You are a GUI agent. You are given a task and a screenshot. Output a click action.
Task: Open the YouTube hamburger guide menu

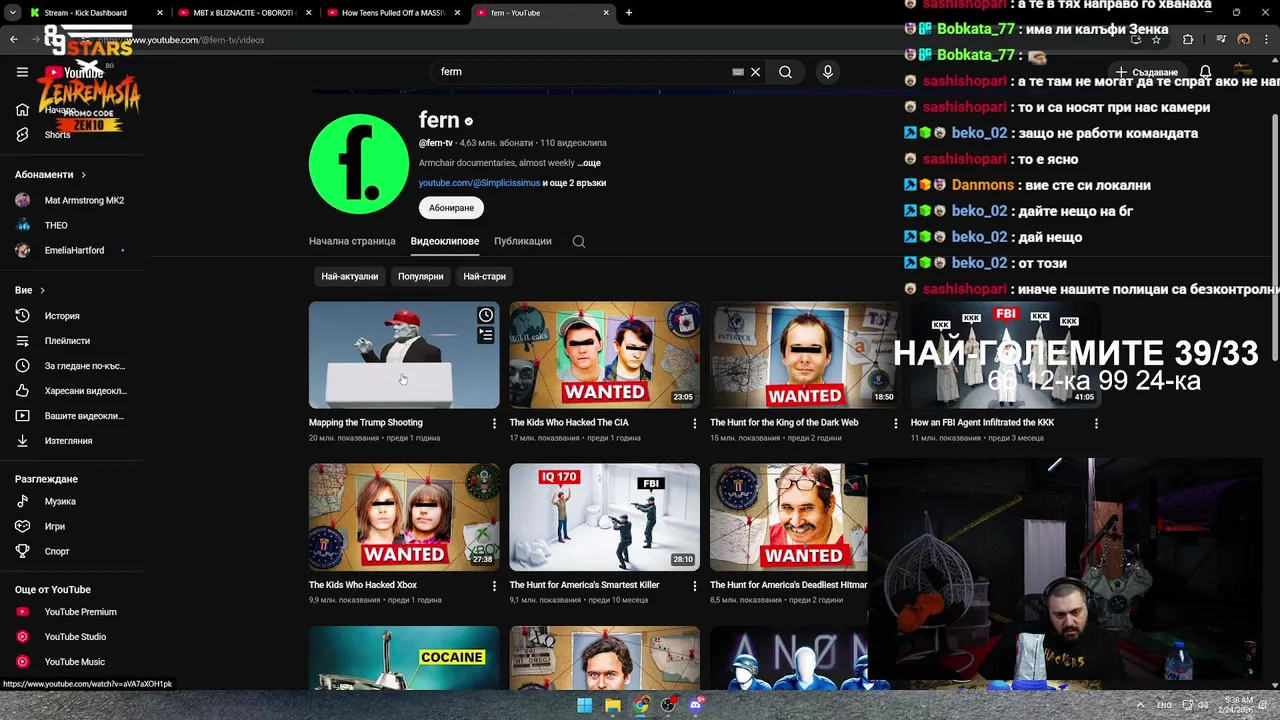click(x=22, y=72)
